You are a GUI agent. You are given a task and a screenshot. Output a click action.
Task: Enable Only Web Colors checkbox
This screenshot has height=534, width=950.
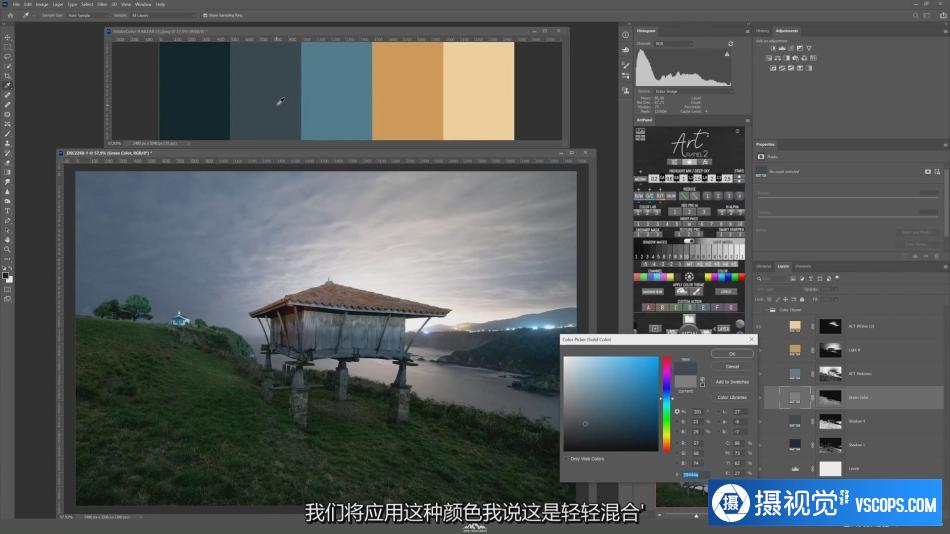coord(566,459)
